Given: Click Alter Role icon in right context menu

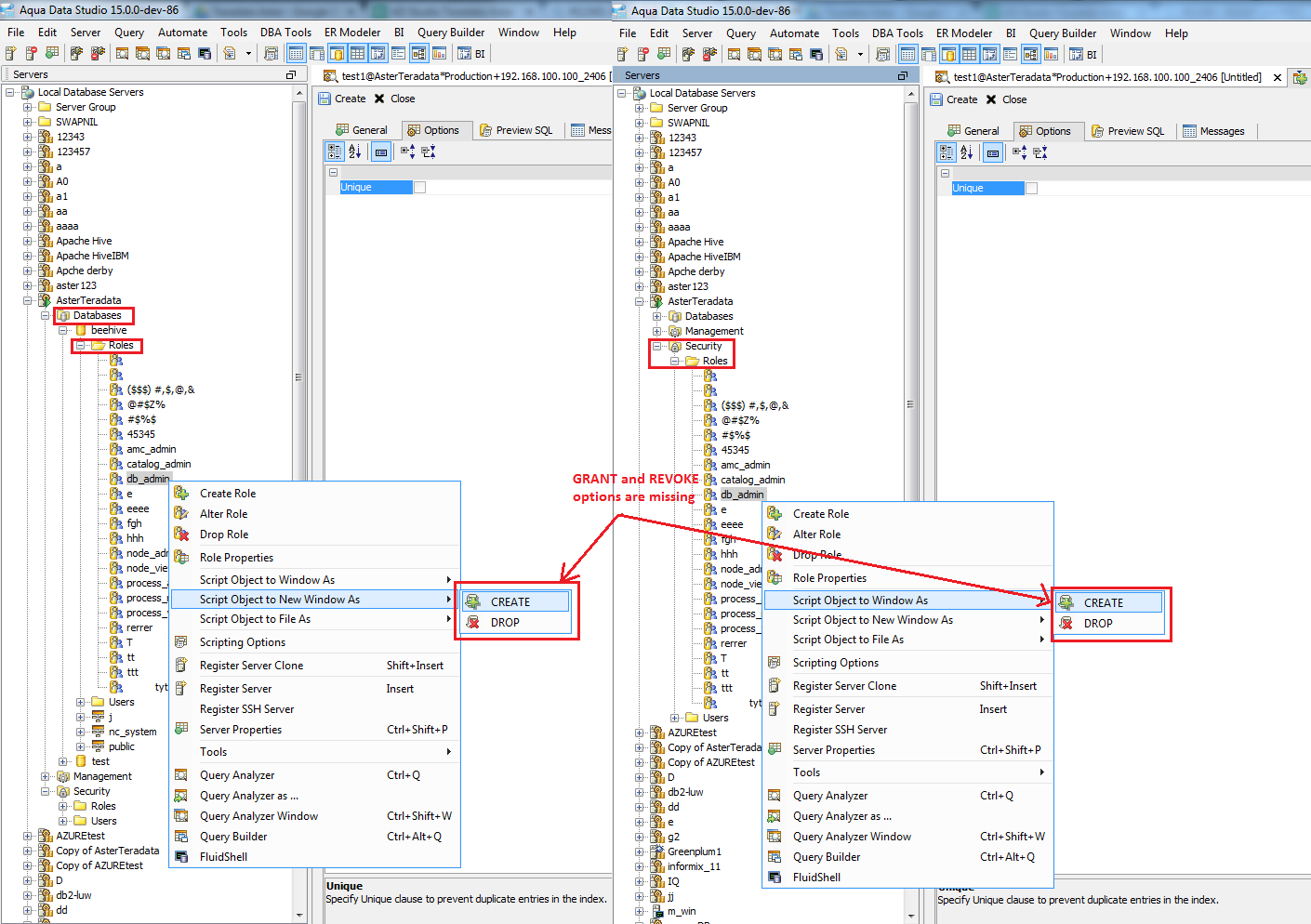Looking at the screenshot, I should [x=775, y=535].
